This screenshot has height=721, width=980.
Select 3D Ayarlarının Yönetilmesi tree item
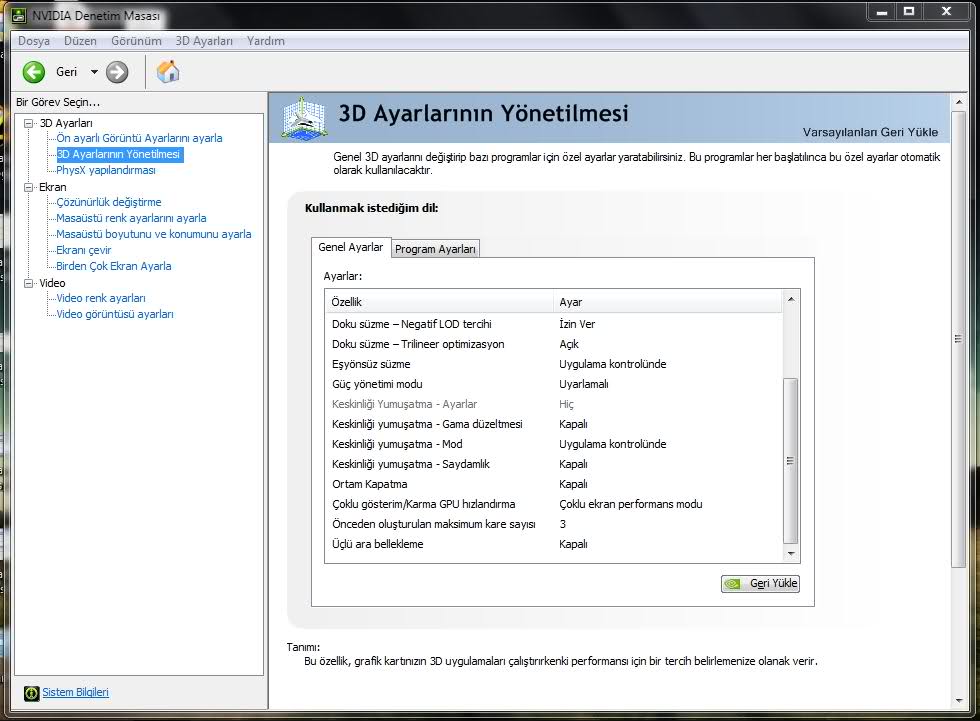119,154
